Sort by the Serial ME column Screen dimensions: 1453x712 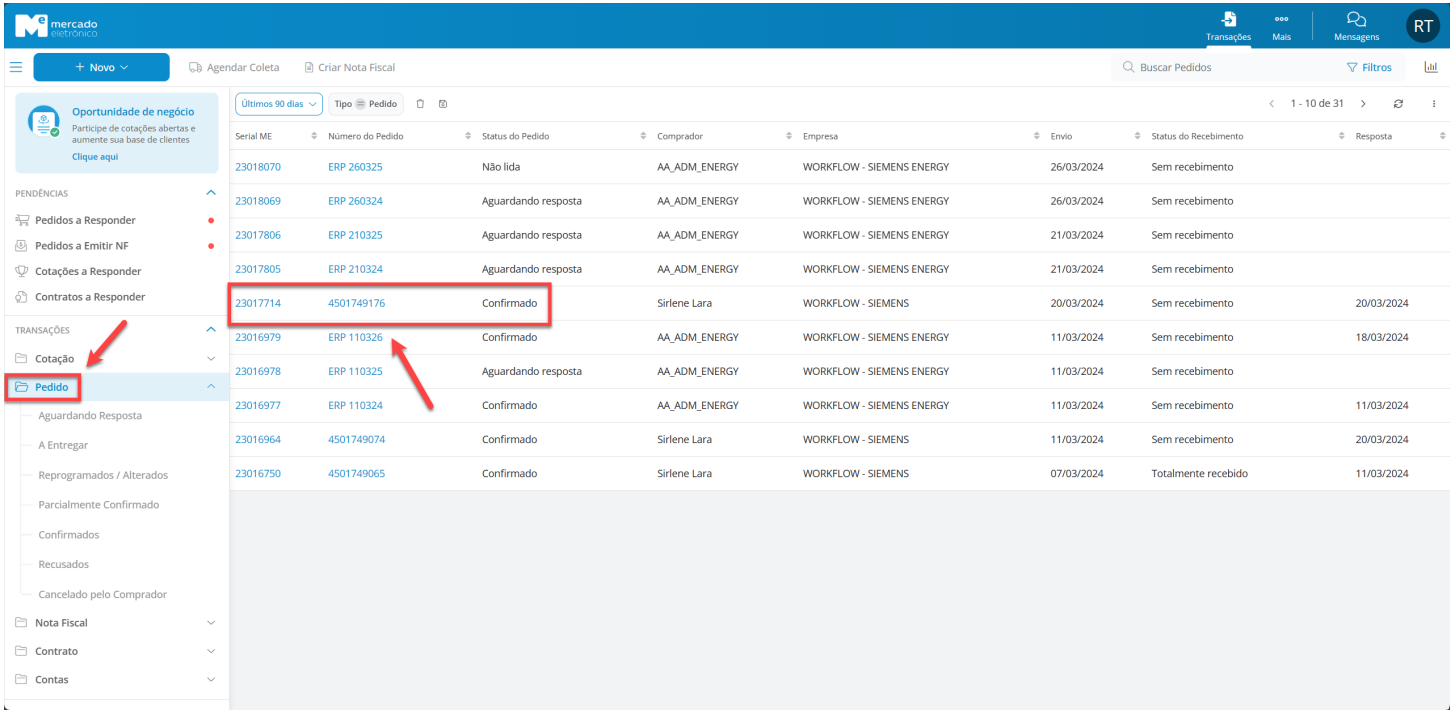pos(314,136)
